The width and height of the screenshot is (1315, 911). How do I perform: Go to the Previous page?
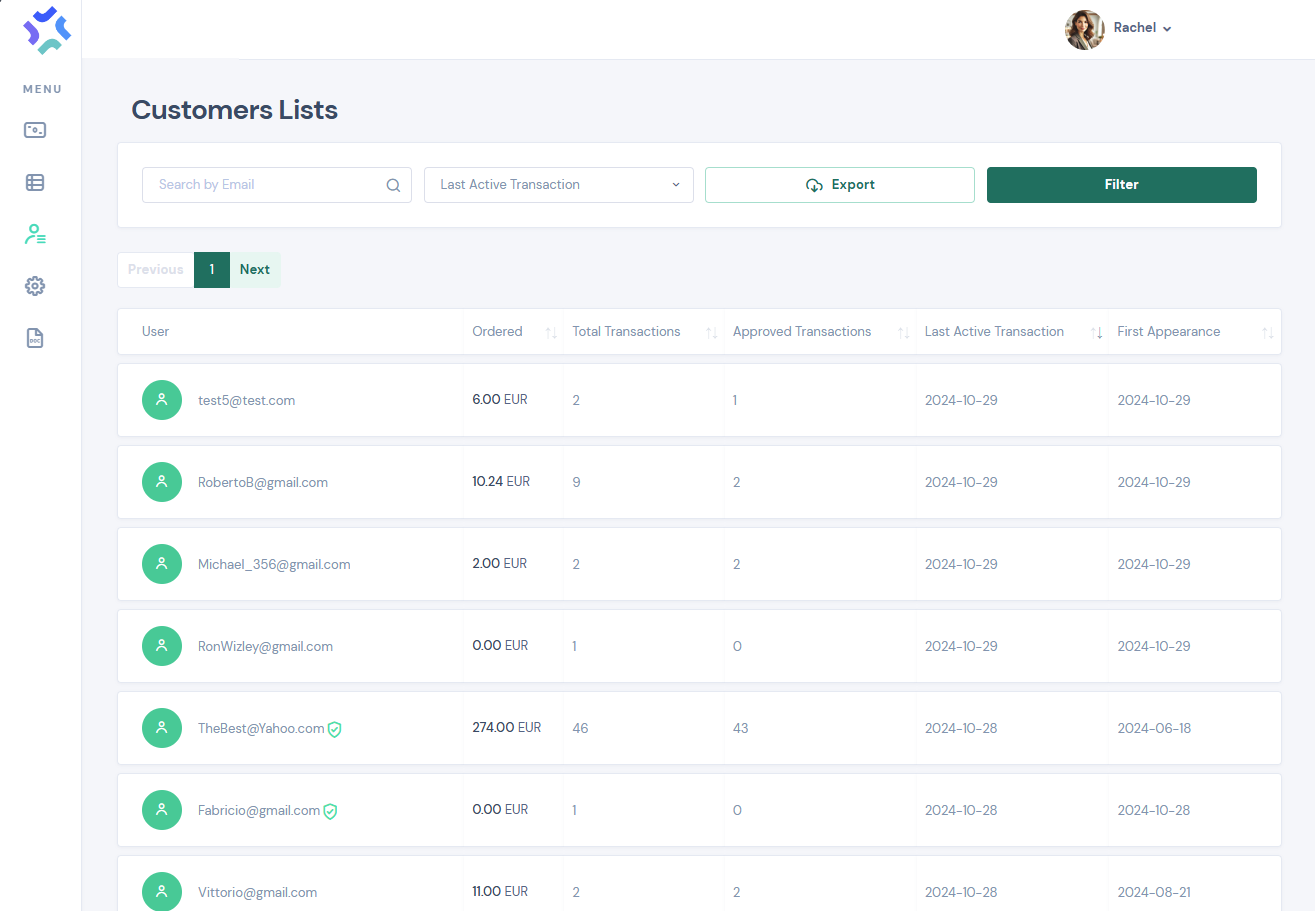156,270
